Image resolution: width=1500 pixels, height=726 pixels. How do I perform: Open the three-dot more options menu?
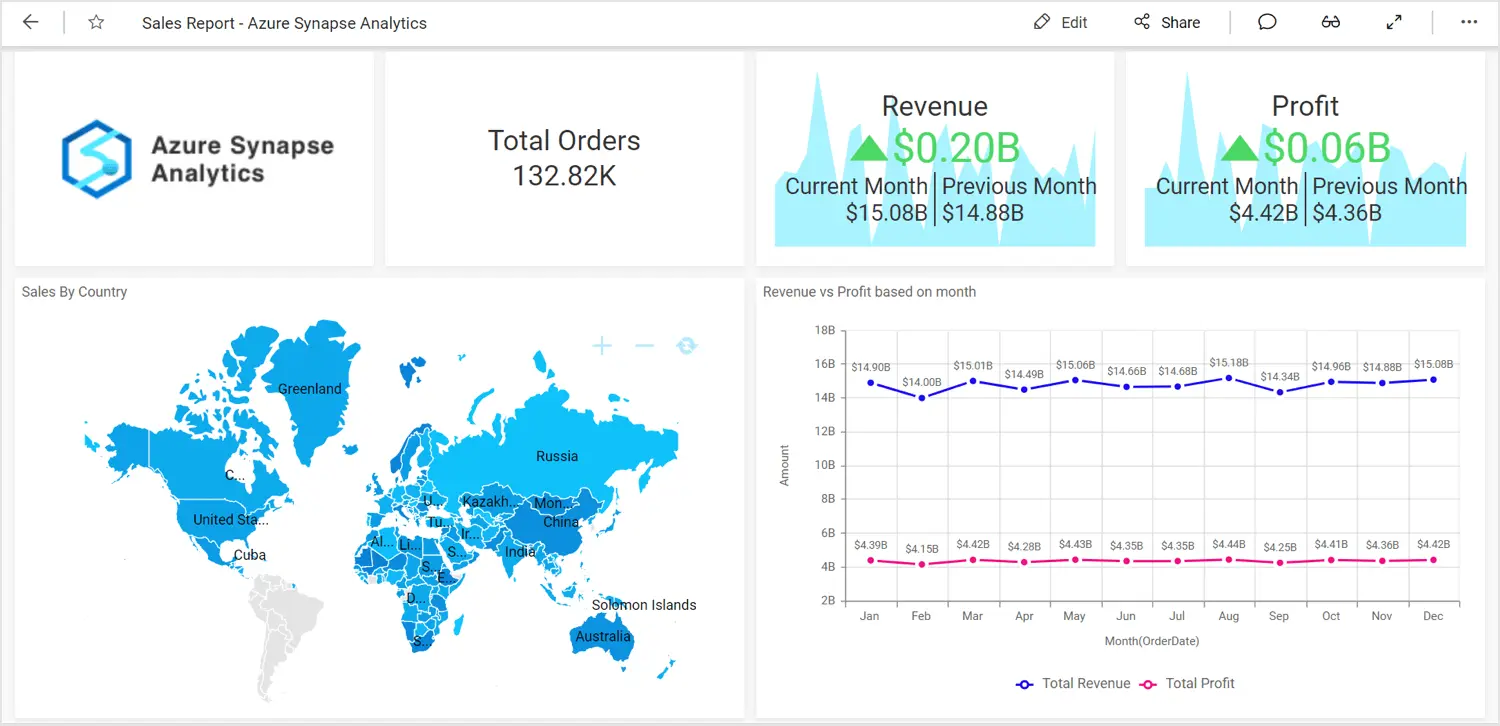click(x=1468, y=22)
